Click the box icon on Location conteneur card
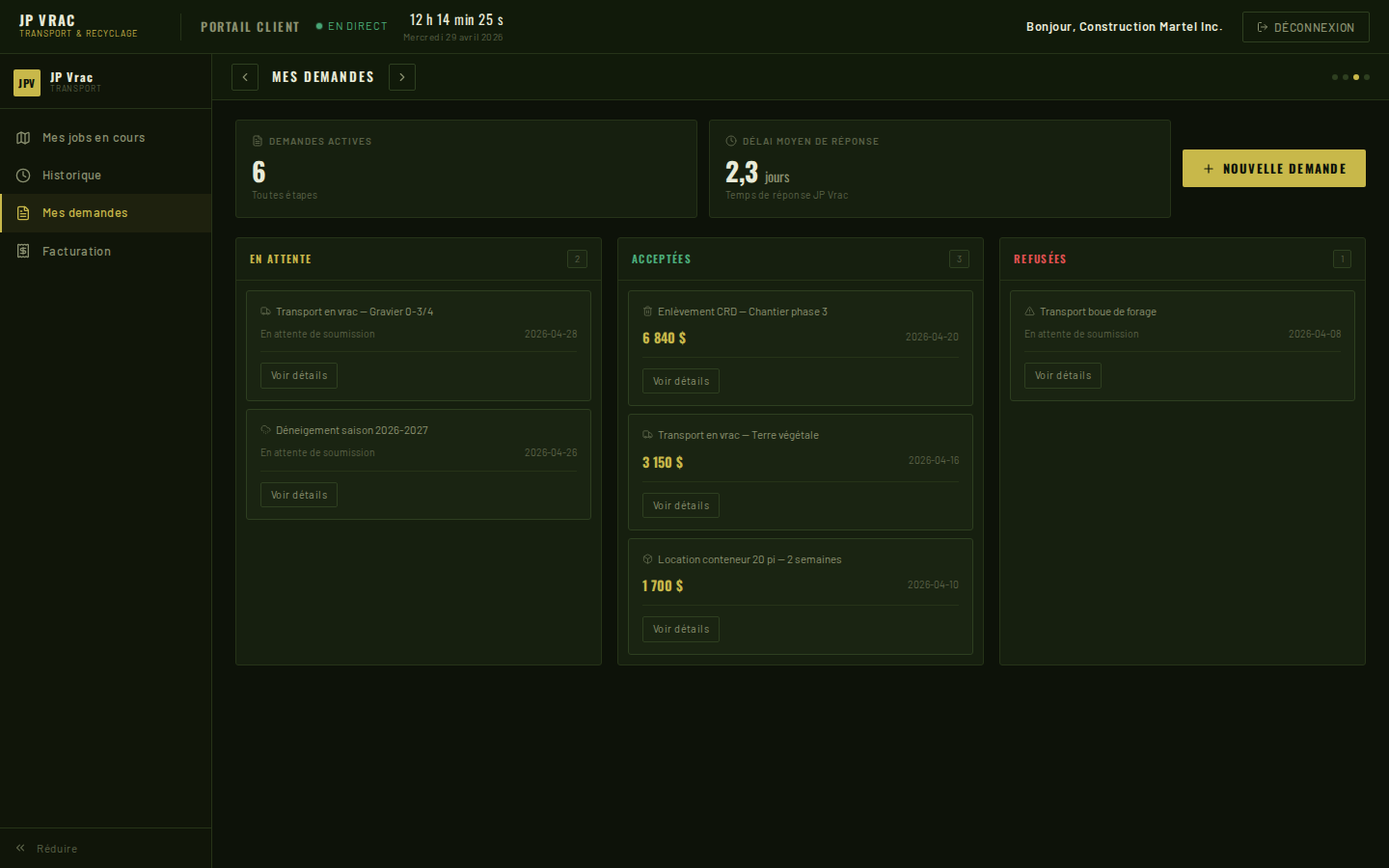Screen dimensions: 1389x868 coord(647,559)
